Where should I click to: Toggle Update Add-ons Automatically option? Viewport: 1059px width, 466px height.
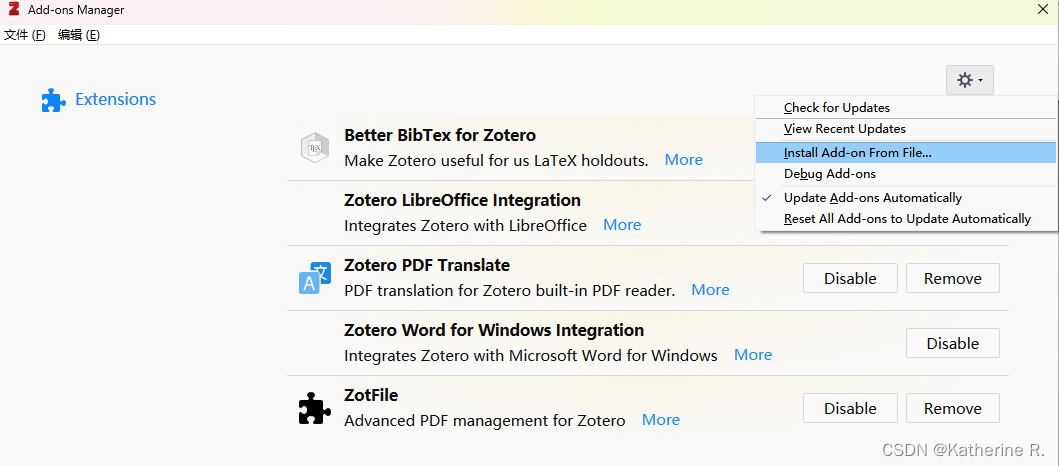[872, 198]
